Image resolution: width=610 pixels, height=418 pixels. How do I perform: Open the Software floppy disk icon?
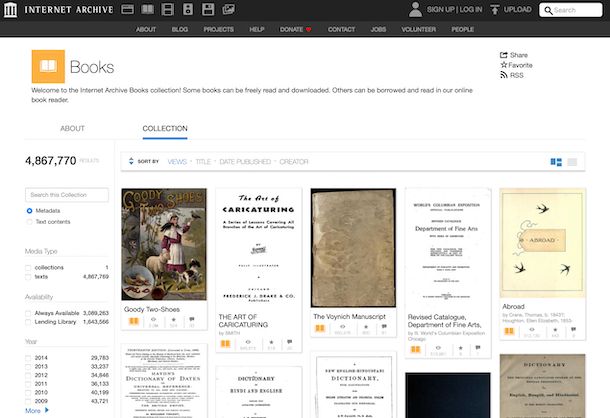208,9
